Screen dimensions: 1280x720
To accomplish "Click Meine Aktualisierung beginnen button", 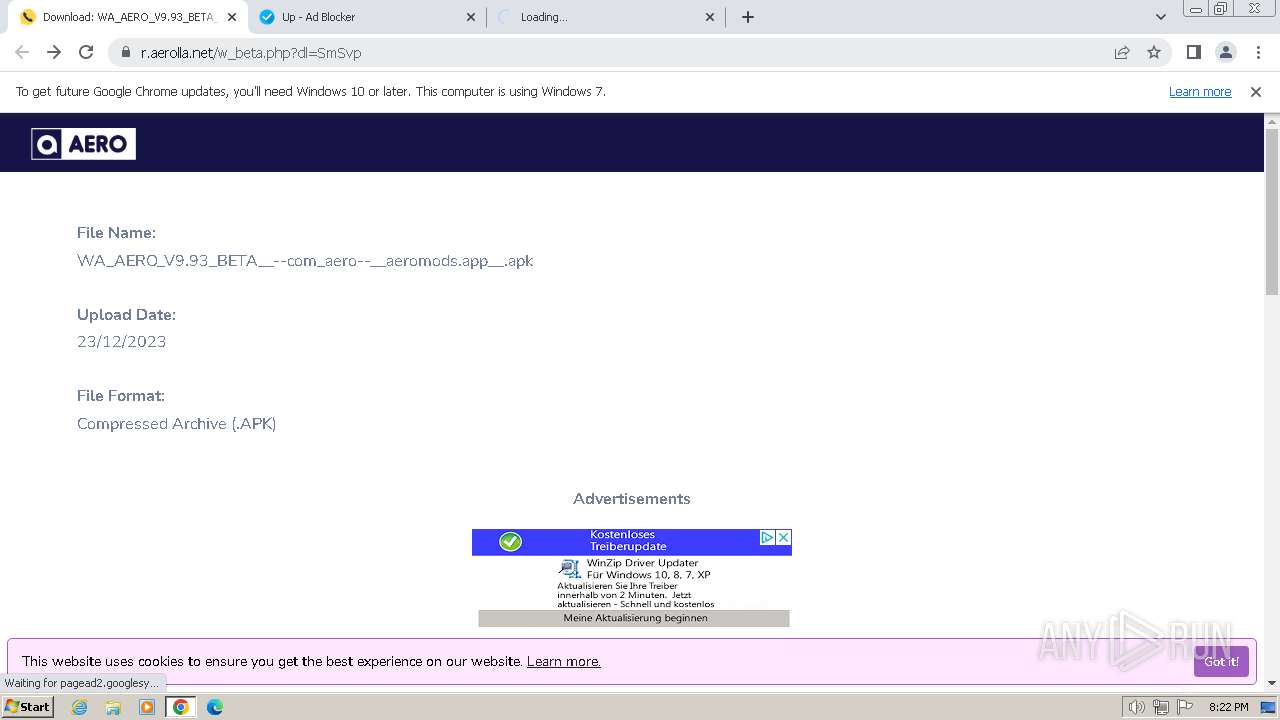I will coord(634,618).
